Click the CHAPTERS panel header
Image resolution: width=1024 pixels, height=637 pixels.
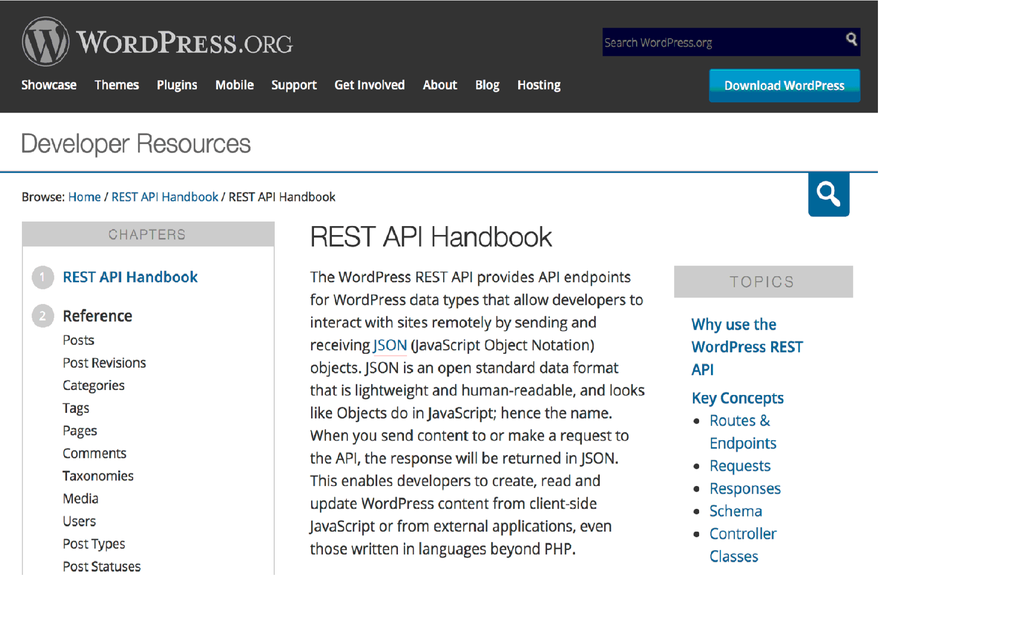[148, 235]
